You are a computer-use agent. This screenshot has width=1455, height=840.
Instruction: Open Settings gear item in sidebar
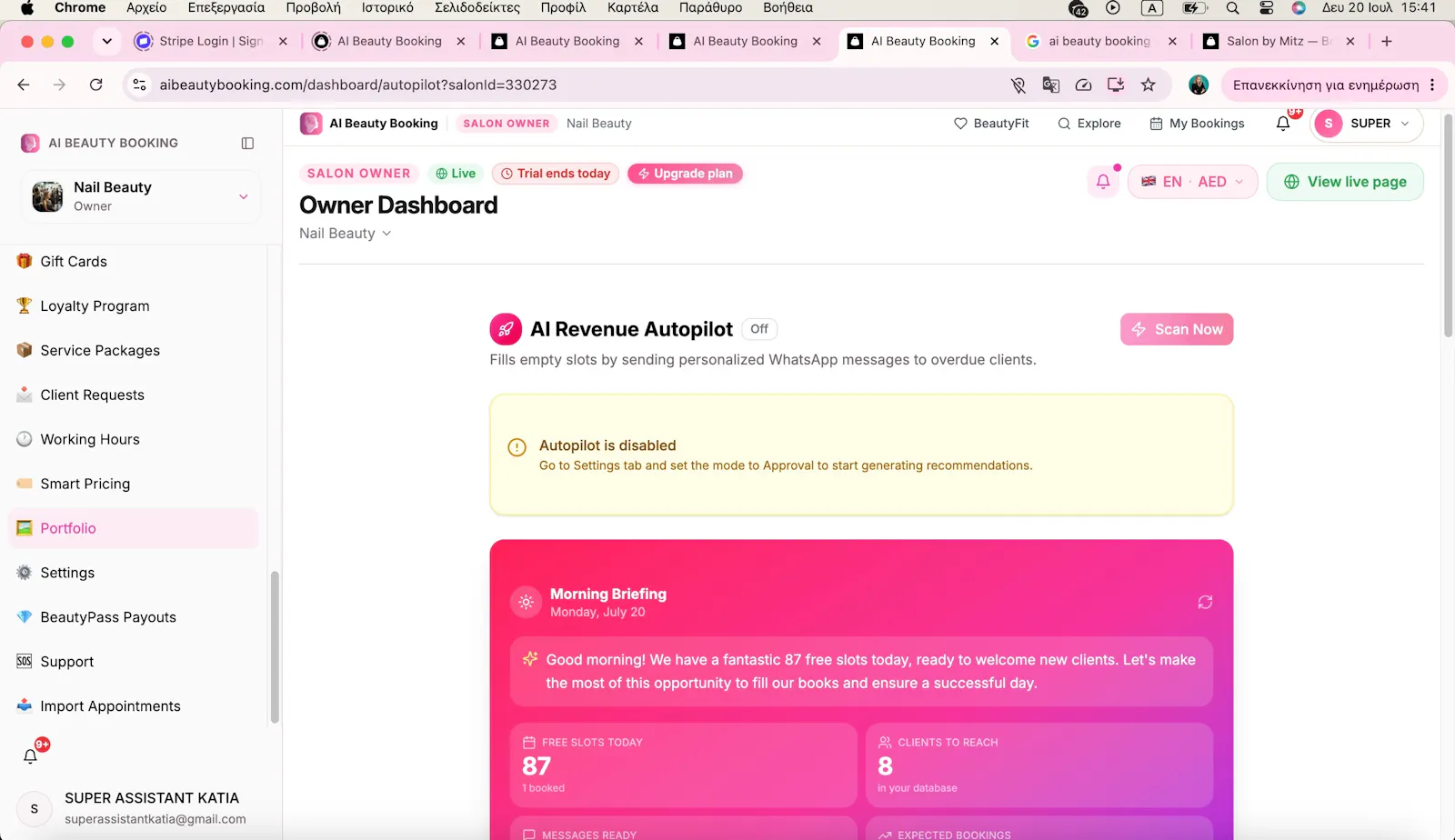pos(134,573)
